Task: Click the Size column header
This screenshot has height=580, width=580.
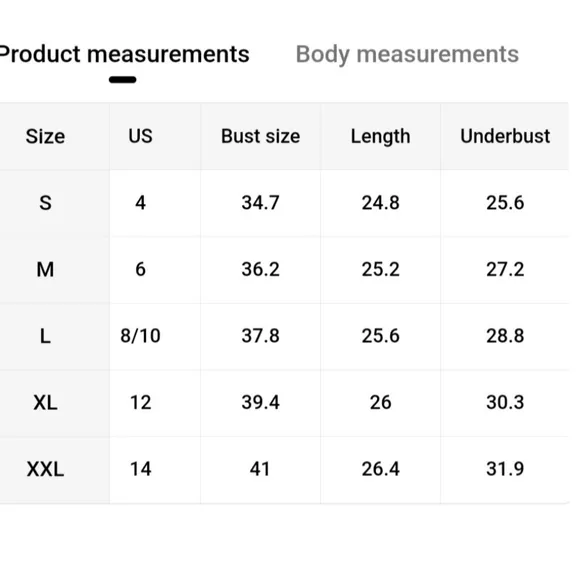Action: (x=45, y=136)
